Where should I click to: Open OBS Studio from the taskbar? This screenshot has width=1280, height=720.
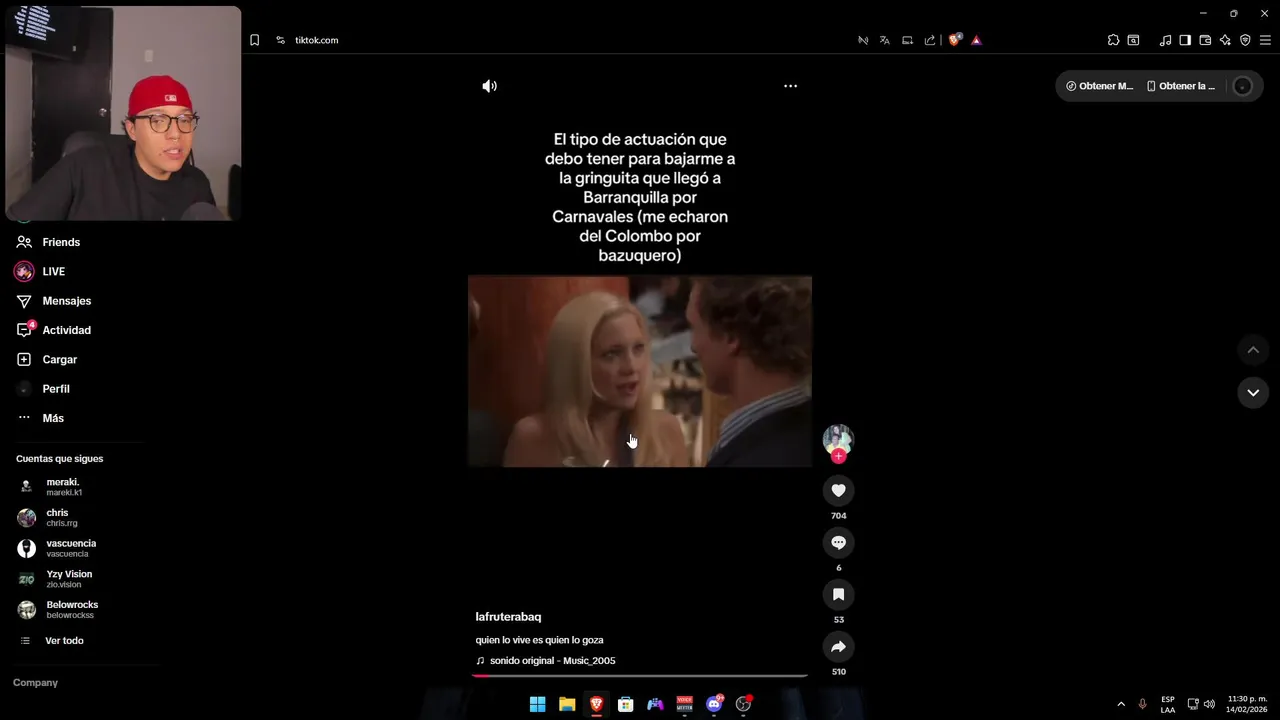click(743, 704)
